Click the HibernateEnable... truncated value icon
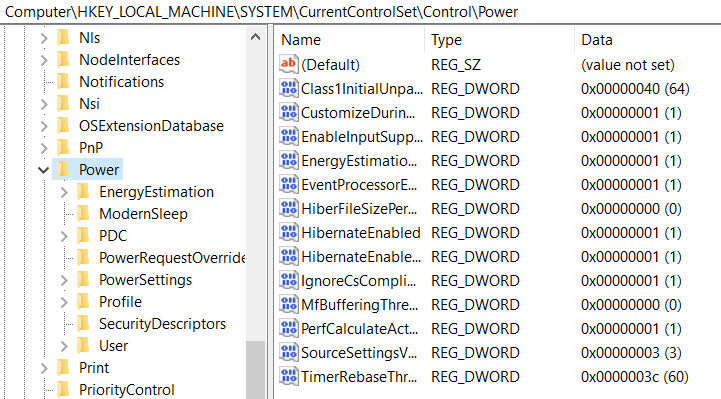This screenshot has width=721, height=399. point(289,256)
